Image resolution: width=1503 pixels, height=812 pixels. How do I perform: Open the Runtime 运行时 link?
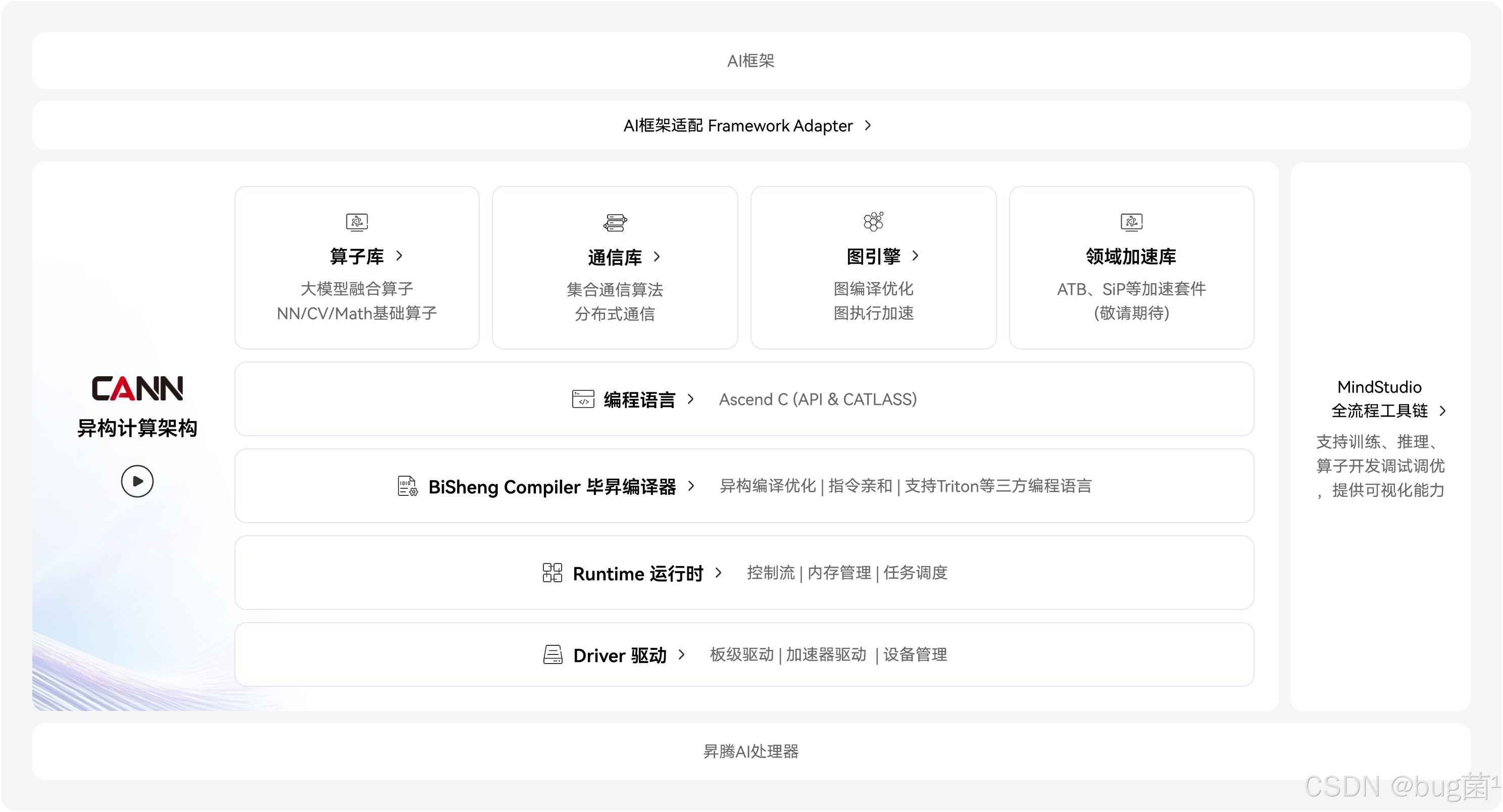coord(638,574)
